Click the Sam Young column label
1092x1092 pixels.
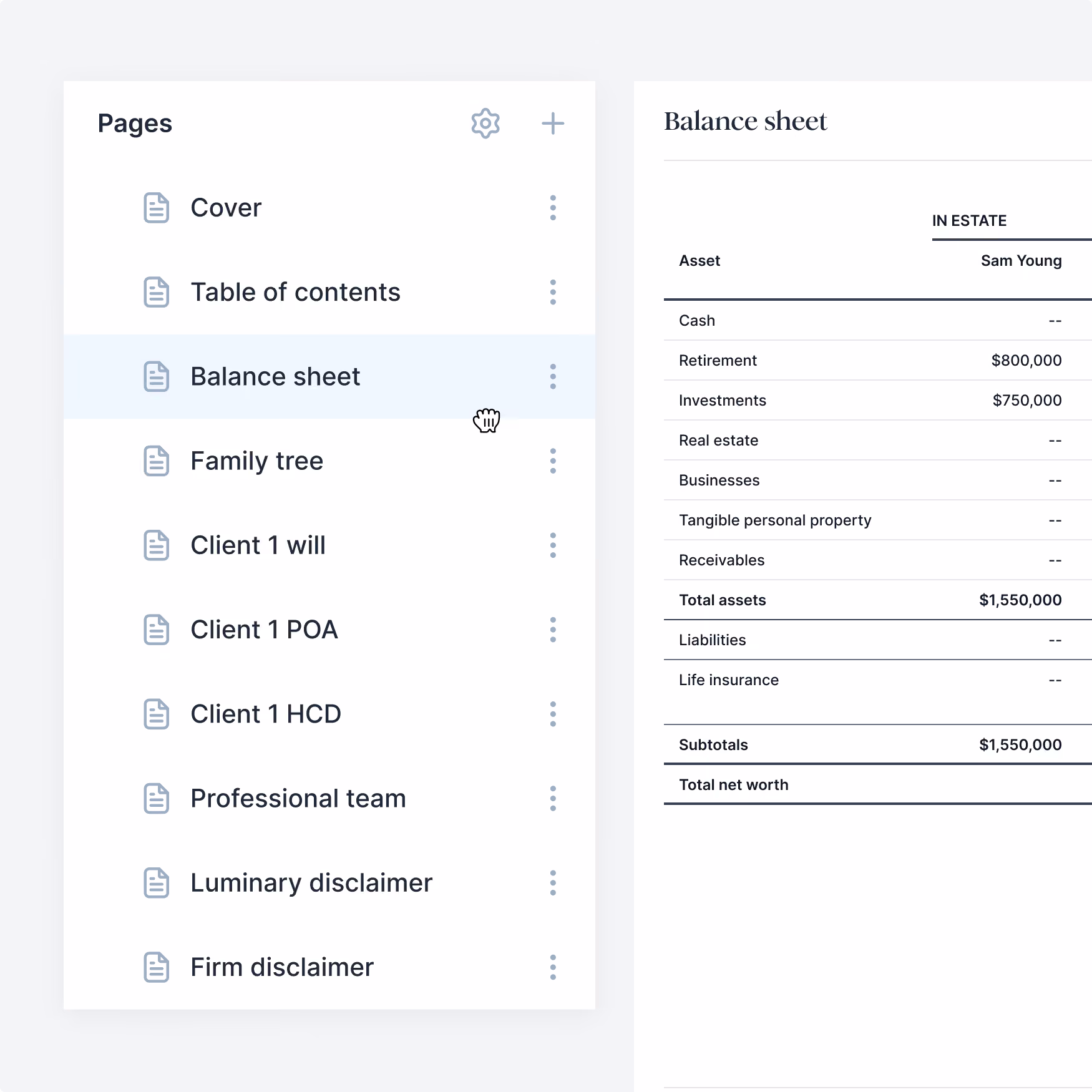point(1021,261)
